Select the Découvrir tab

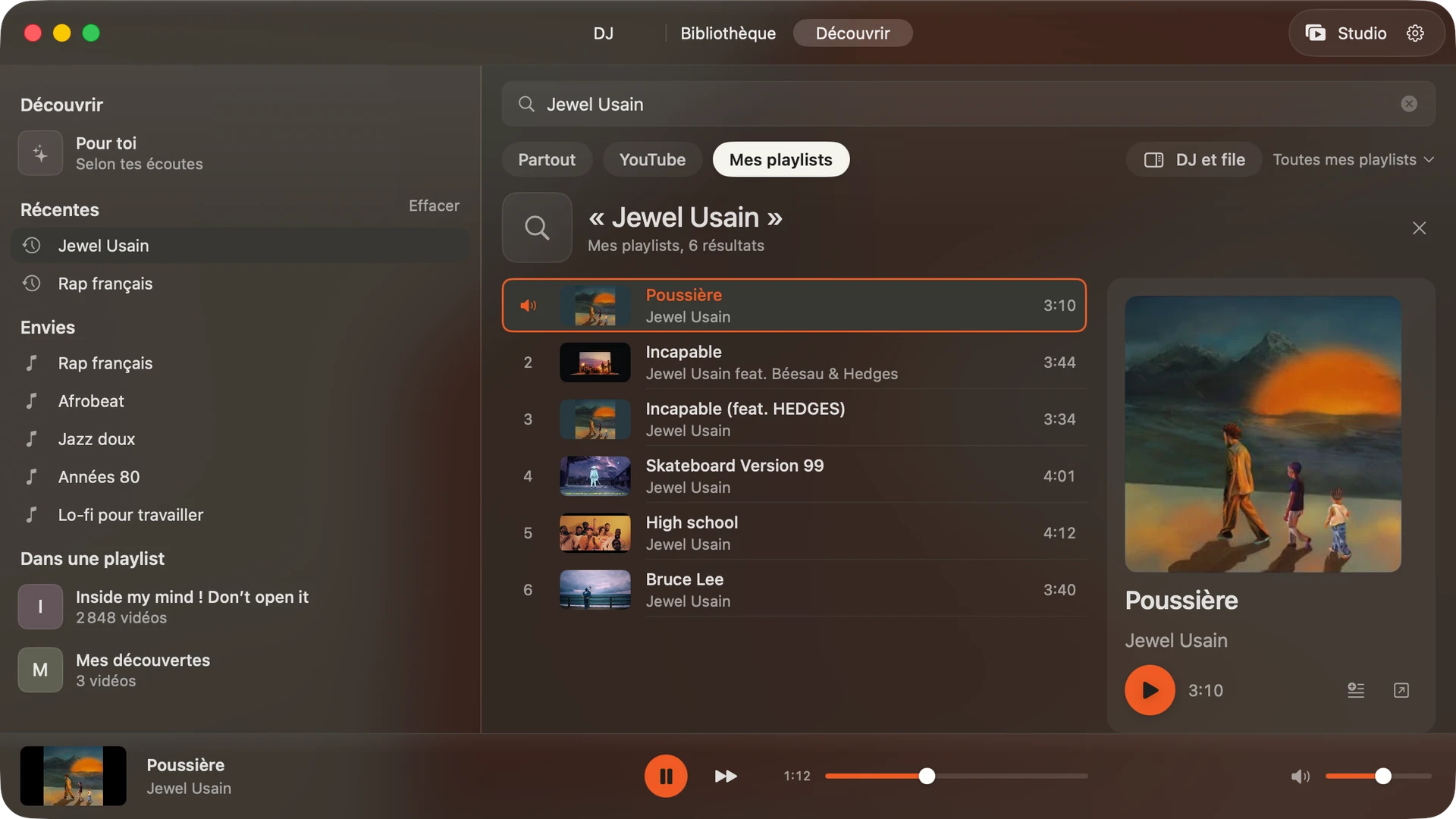[852, 33]
